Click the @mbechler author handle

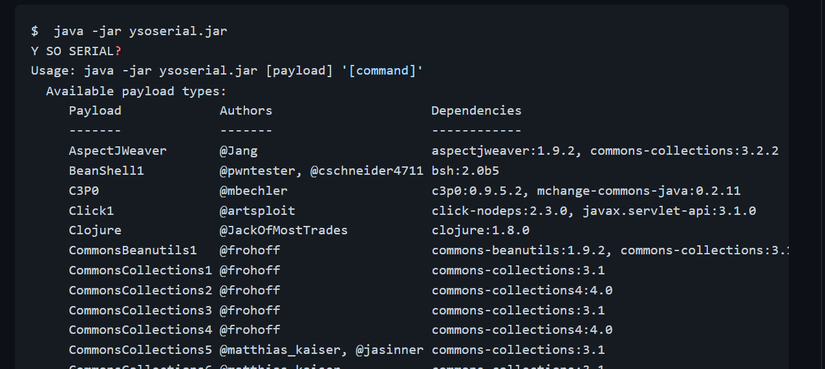tap(254, 191)
